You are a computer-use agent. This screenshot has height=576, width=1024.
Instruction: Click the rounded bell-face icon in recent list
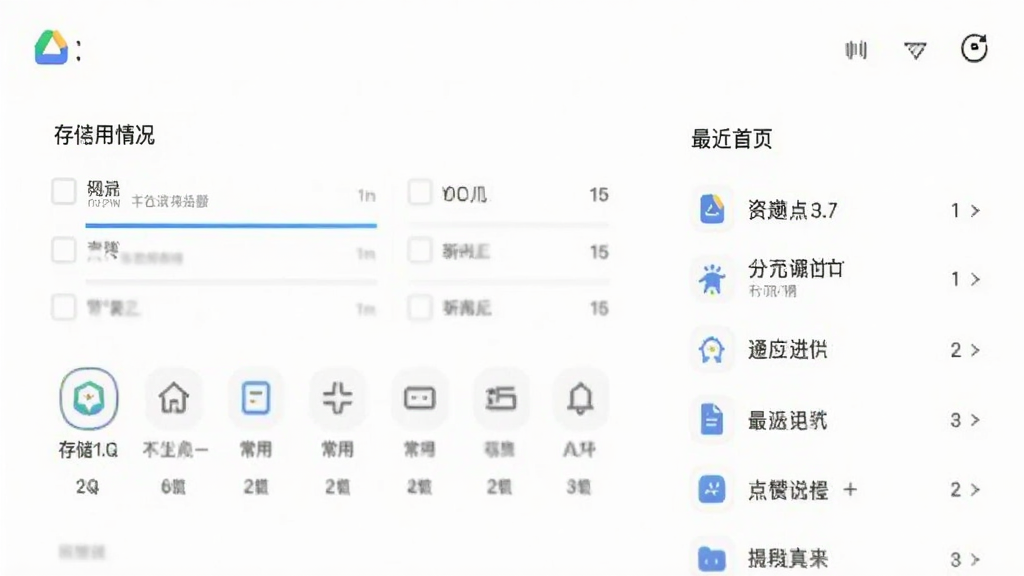pos(712,349)
